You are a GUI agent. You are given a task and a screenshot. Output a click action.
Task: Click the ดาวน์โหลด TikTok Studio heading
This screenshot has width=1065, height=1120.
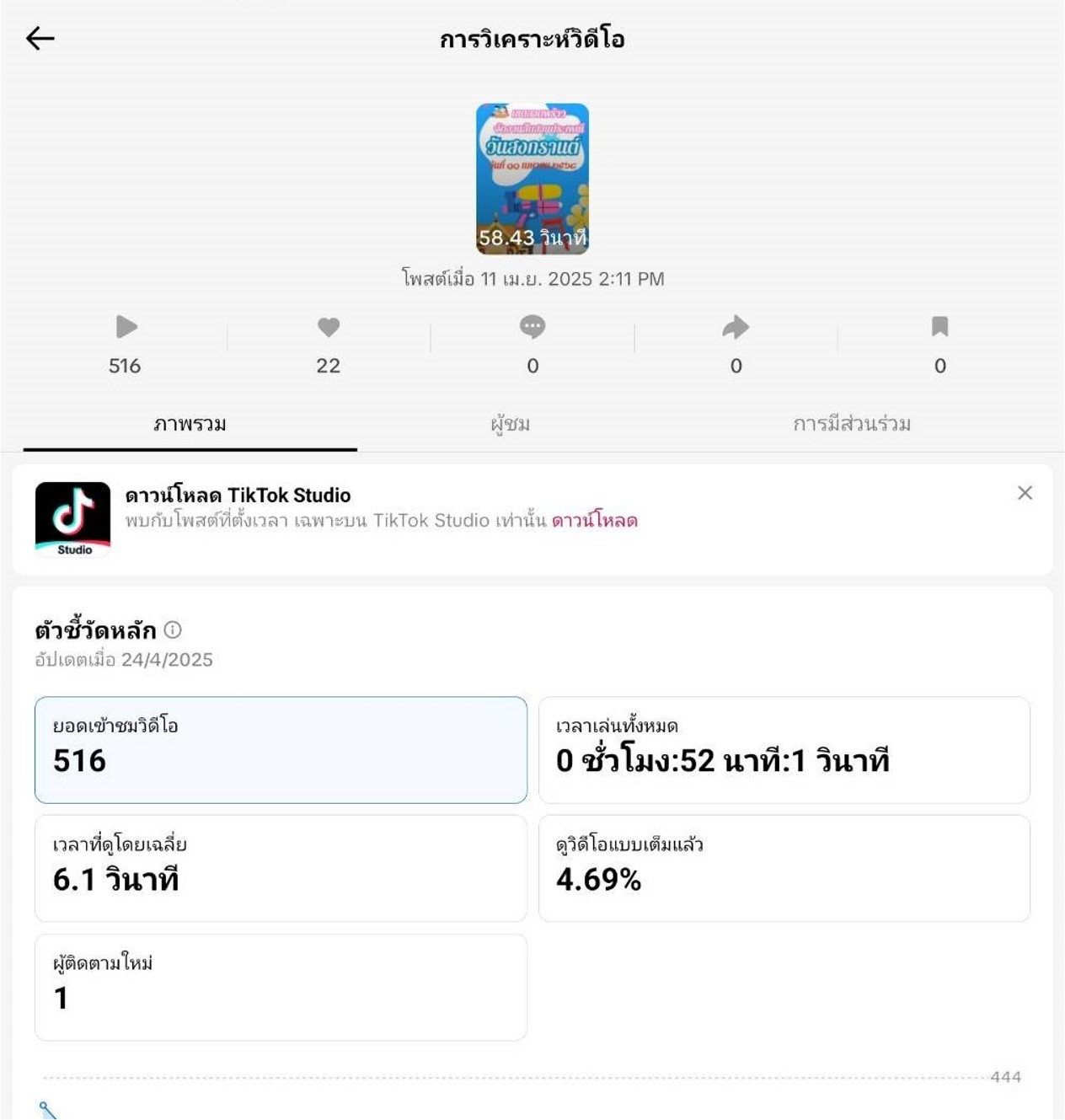(x=238, y=496)
